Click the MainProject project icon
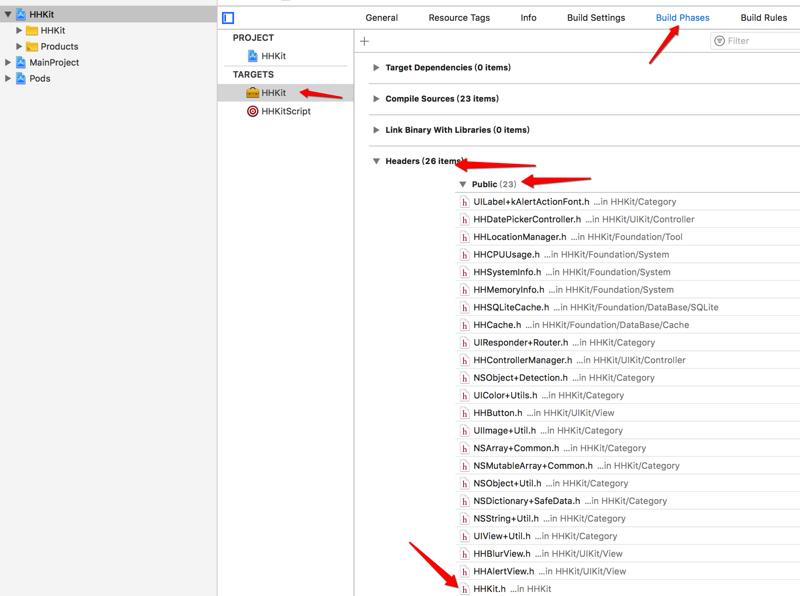The height and width of the screenshot is (596, 800). pos(21,62)
